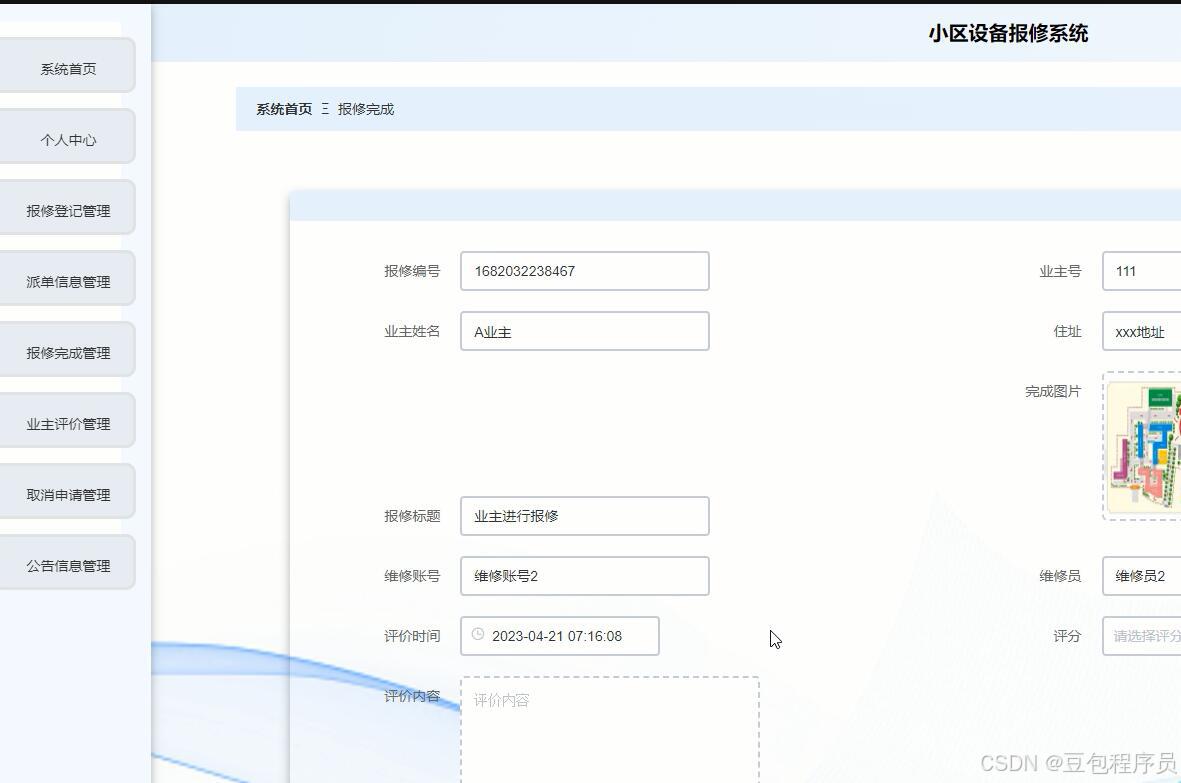Select 系统首页 in the sidebar
This screenshot has height=783, width=1181.
tap(67, 67)
